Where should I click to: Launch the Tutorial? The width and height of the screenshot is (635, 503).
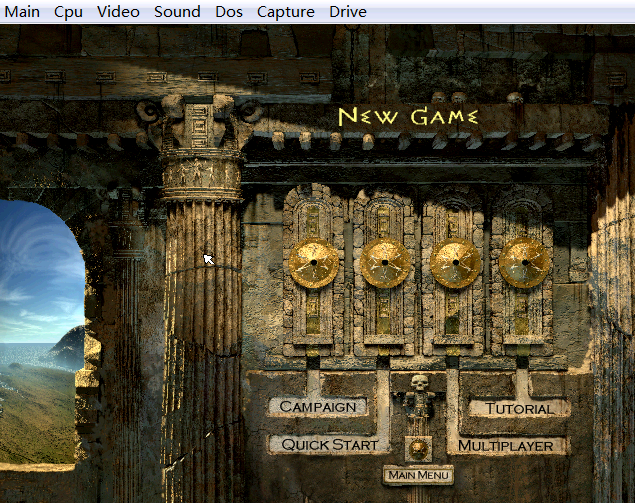pyautogui.click(x=520, y=408)
